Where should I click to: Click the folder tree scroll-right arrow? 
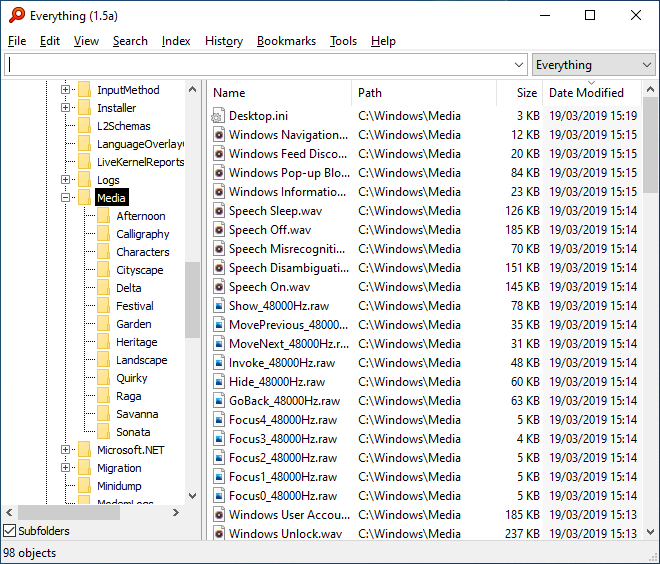point(176,512)
